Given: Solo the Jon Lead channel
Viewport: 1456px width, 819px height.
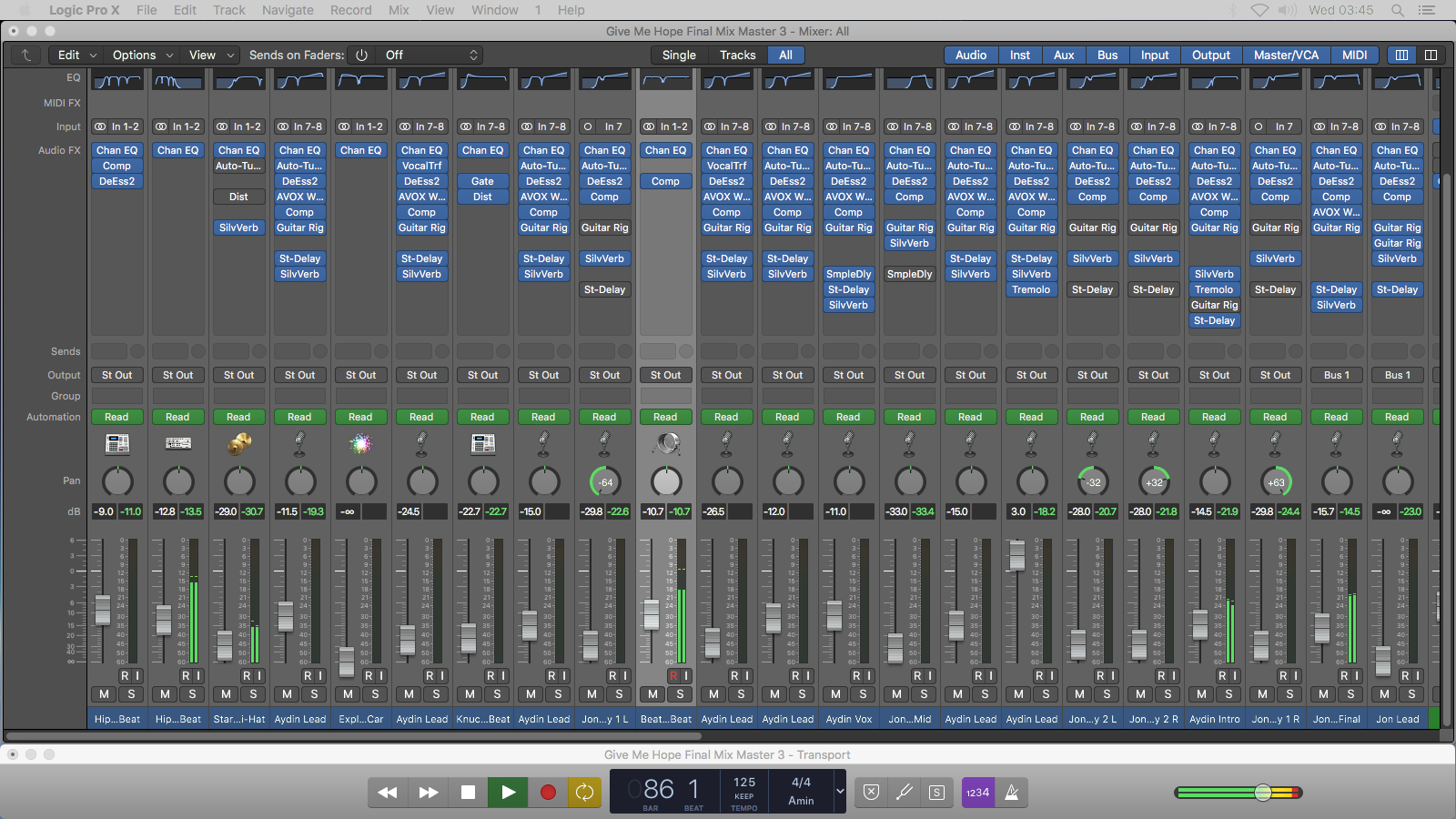Looking at the screenshot, I should point(1411,694).
